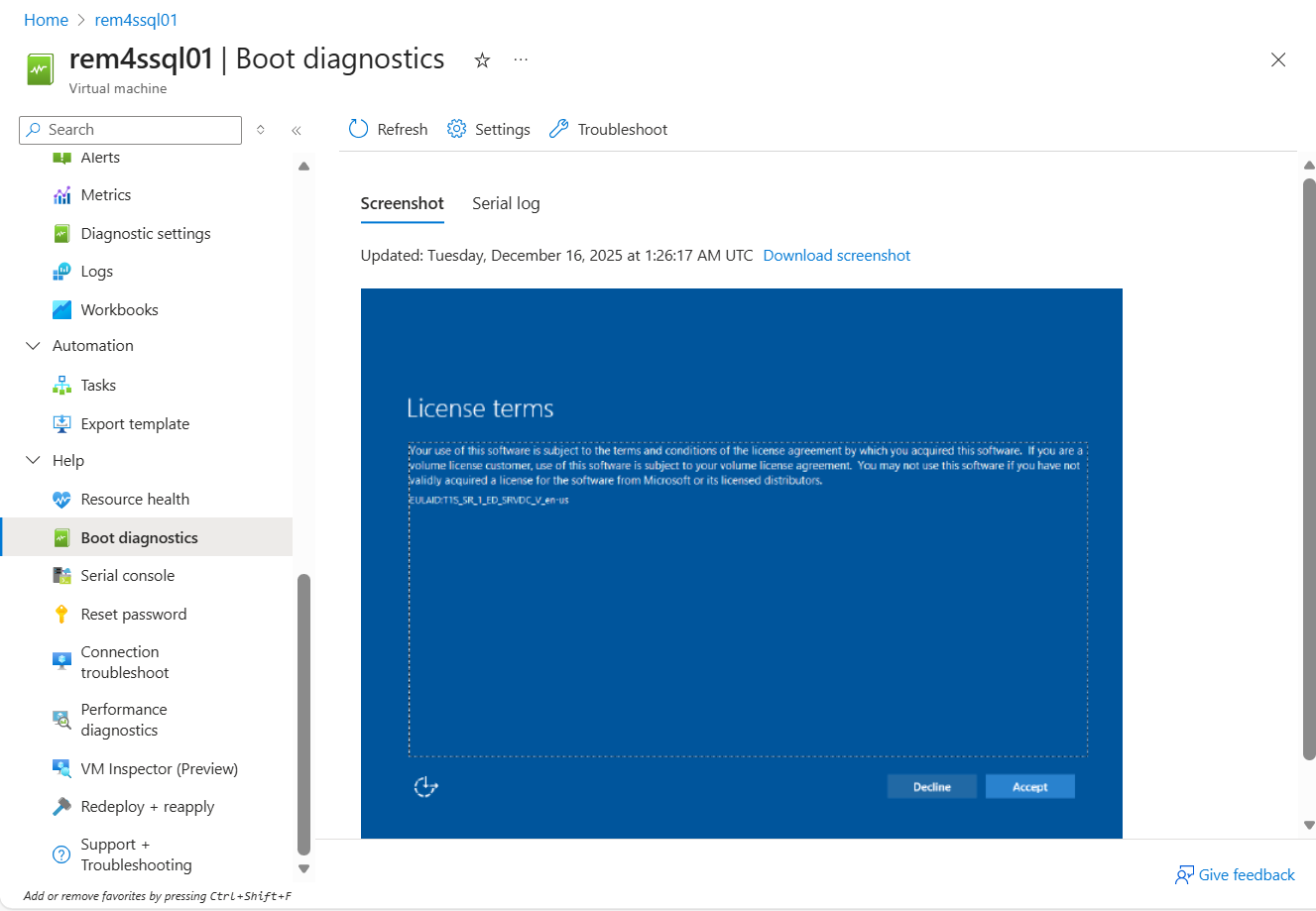Click inside the sidebar Search box
Image resolution: width=1316 pixels, height=911 pixels.
[129, 130]
